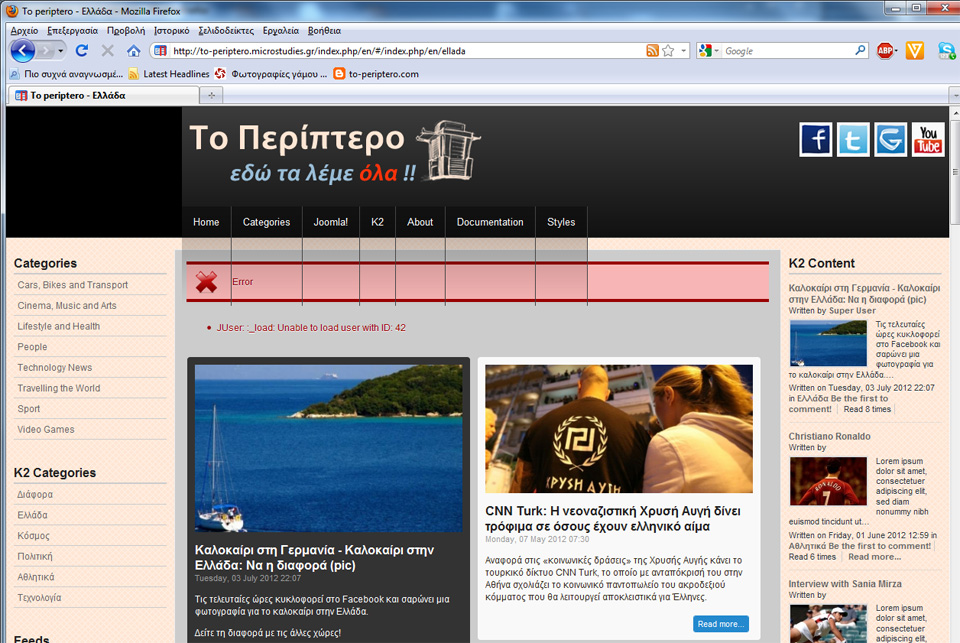Open Interview with Sania Mirza title
This screenshot has height=643, width=960.
845,584
